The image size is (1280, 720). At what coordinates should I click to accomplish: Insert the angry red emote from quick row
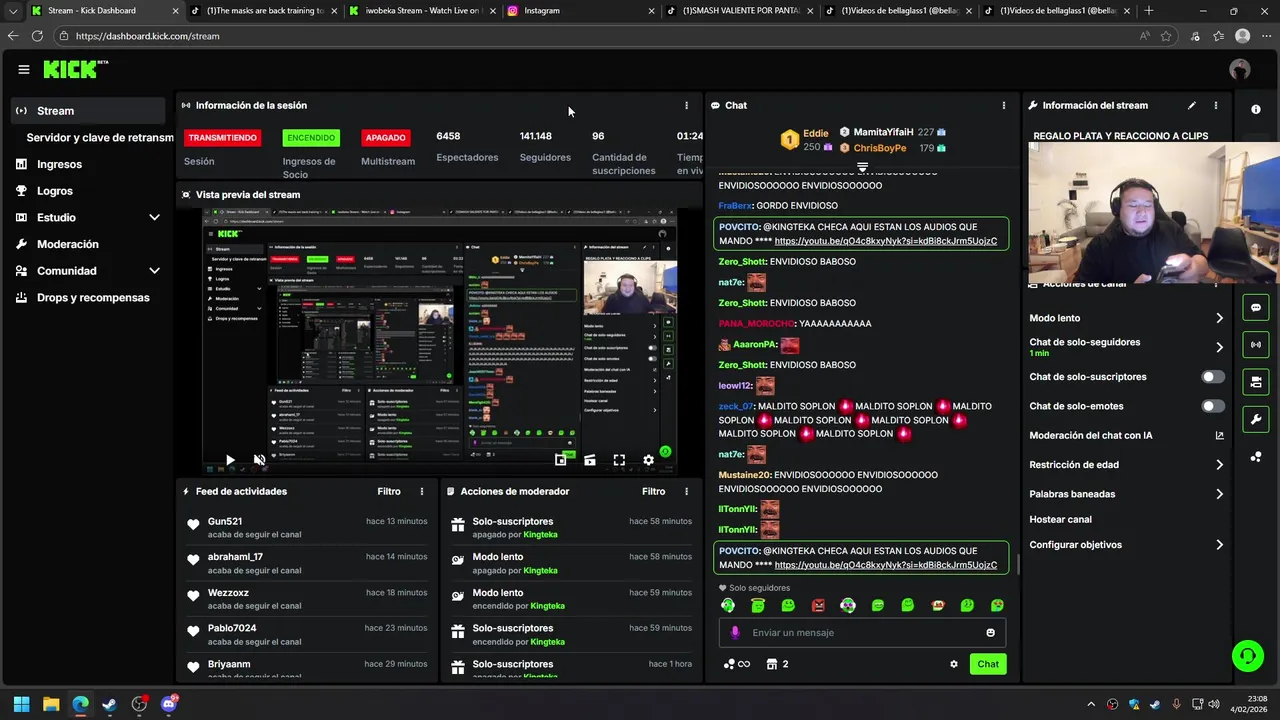[818, 605]
